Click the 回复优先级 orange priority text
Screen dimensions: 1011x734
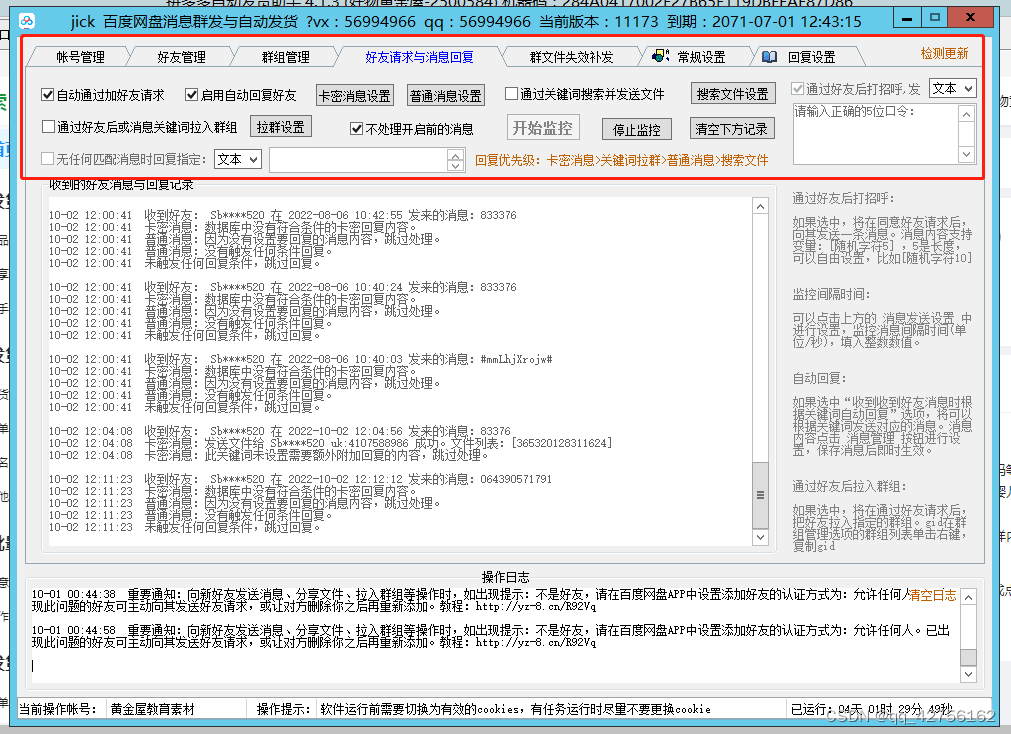pos(622,161)
